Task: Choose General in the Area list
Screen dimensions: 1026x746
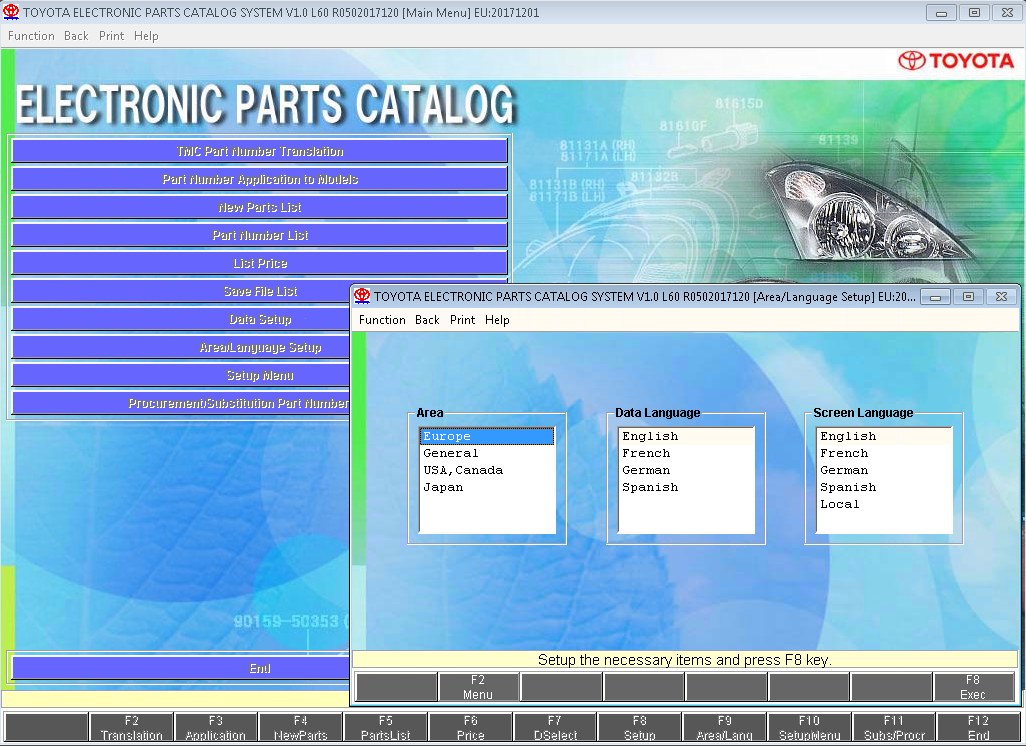Action: (x=451, y=453)
